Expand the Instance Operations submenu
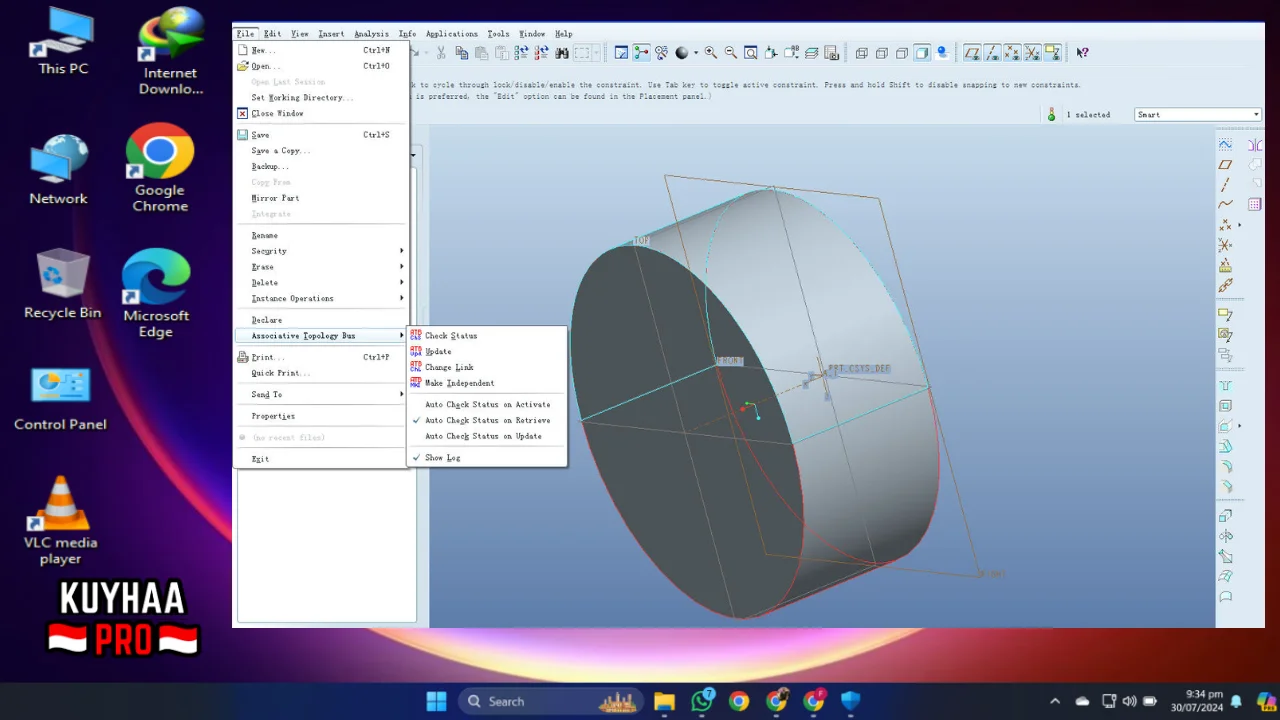This screenshot has height=720, width=1280. 321,298
